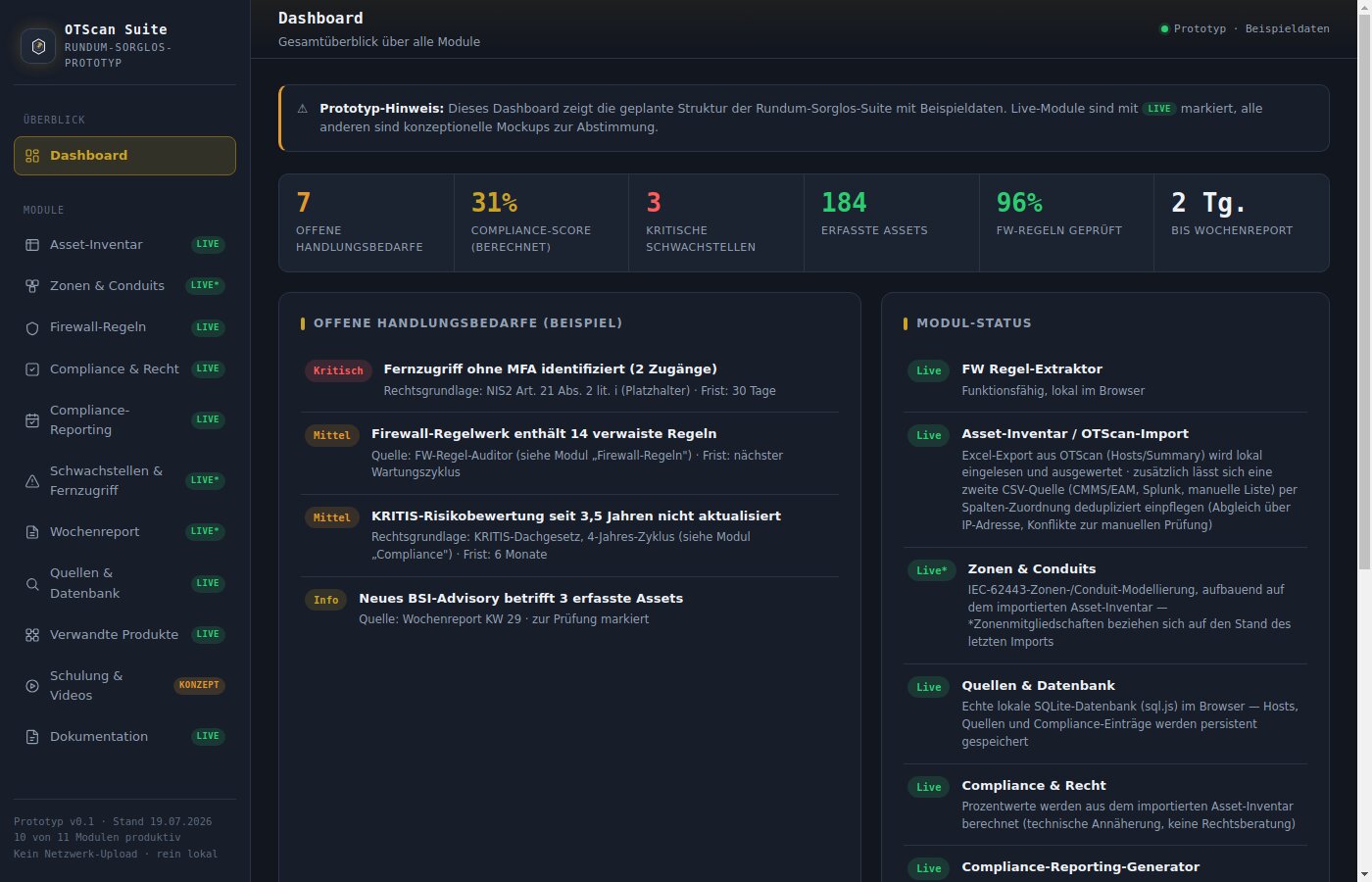
Task: Click the Dokumentation file icon
Action: [x=32, y=737]
